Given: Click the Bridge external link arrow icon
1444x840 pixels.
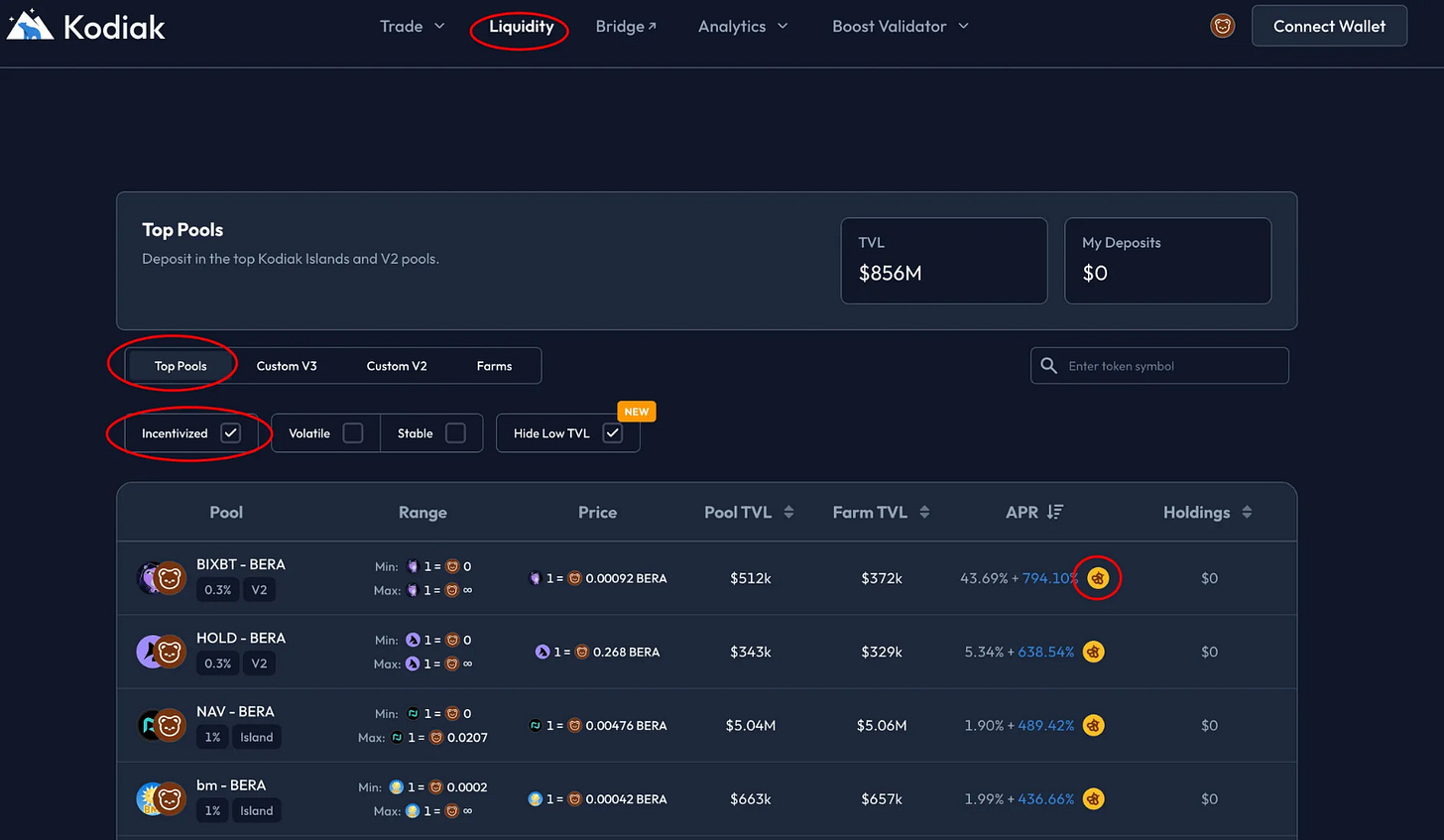Looking at the screenshot, I should 652,27.
